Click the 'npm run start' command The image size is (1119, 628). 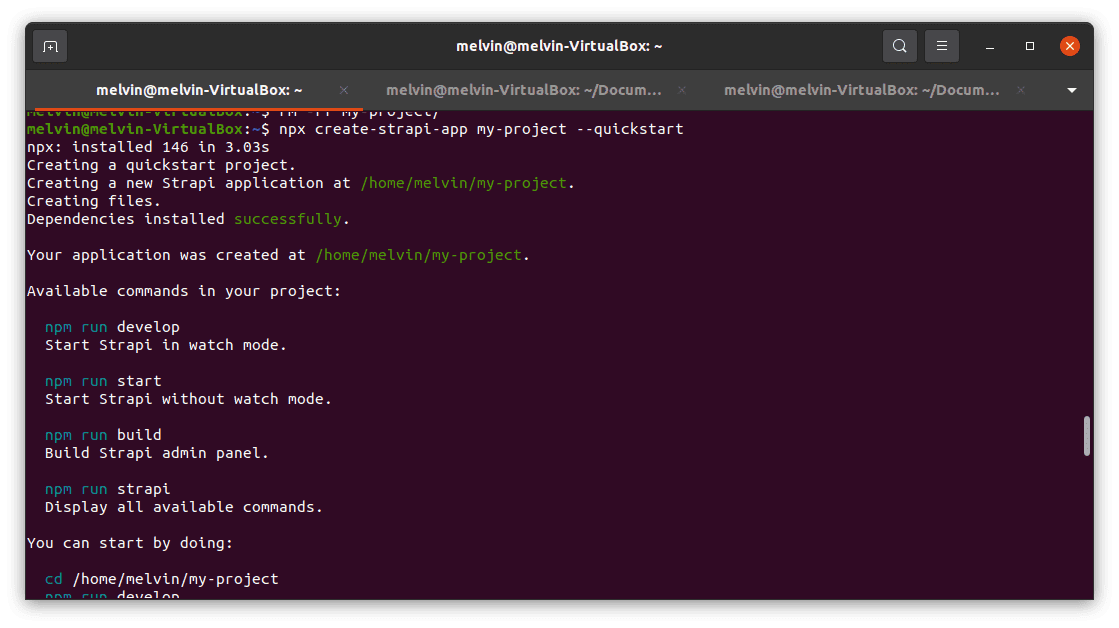point(103,381)
